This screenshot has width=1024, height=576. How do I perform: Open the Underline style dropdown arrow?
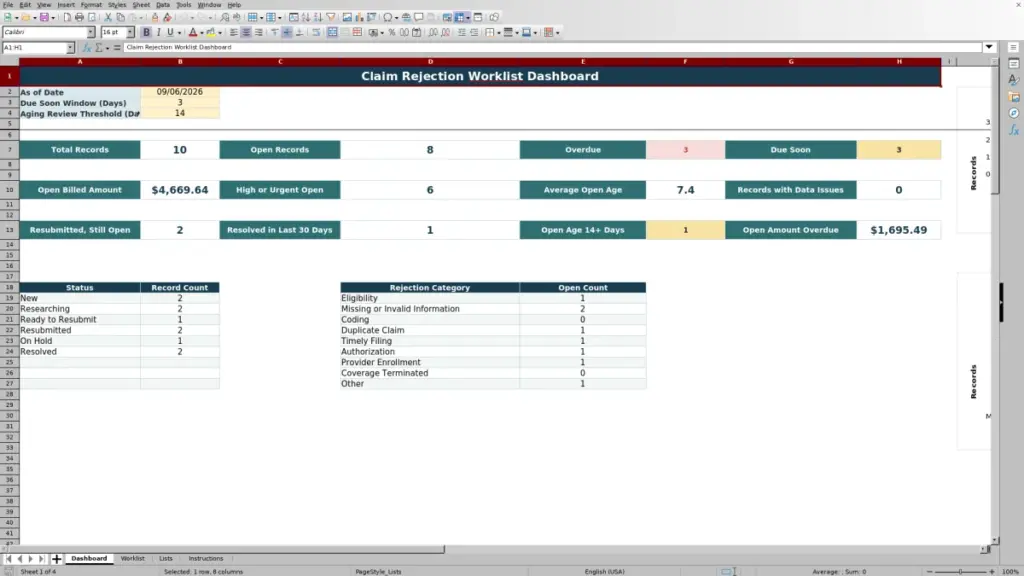[179, 33]
